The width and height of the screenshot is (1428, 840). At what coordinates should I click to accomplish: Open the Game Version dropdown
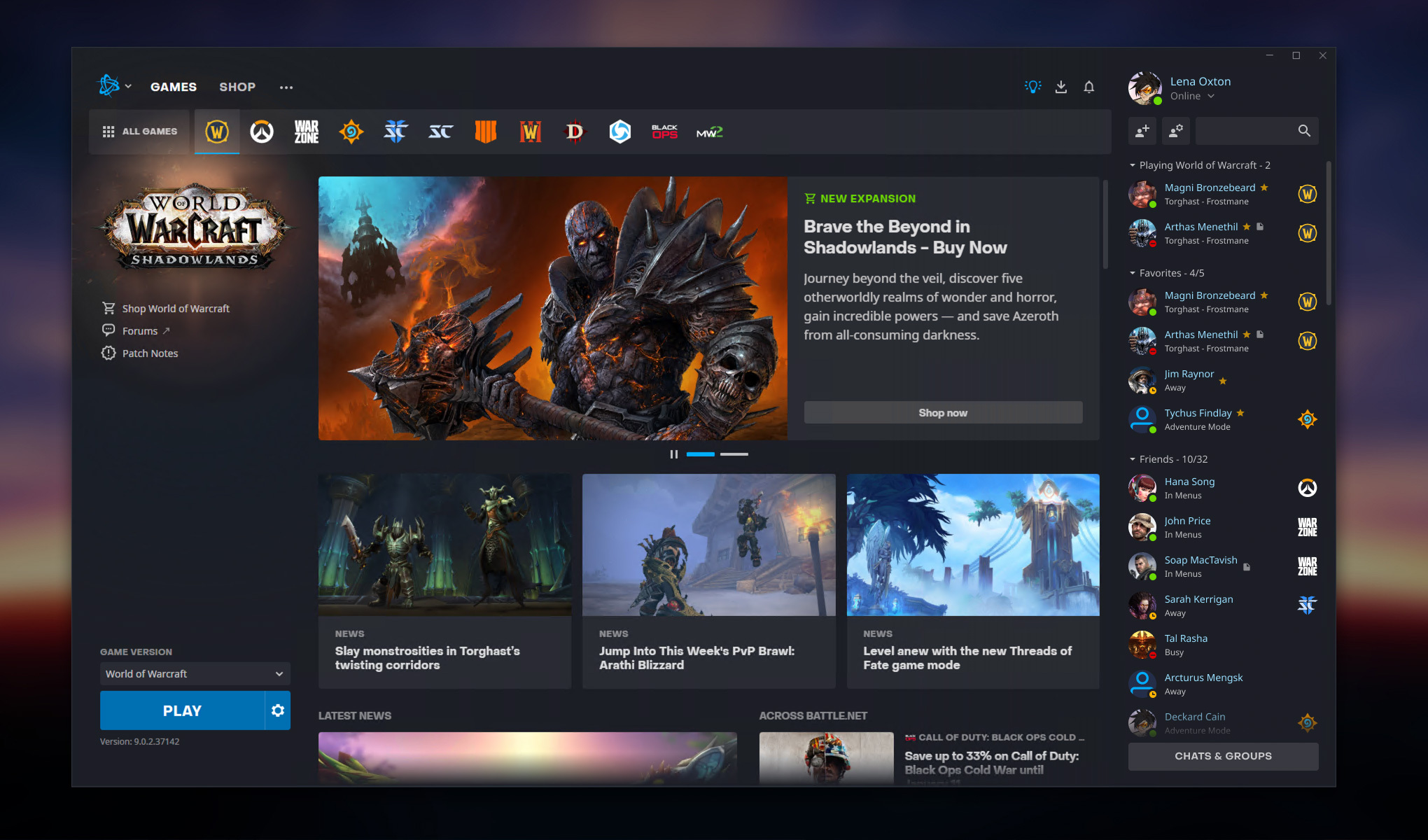pyautogui.click(x=192, y=672)
